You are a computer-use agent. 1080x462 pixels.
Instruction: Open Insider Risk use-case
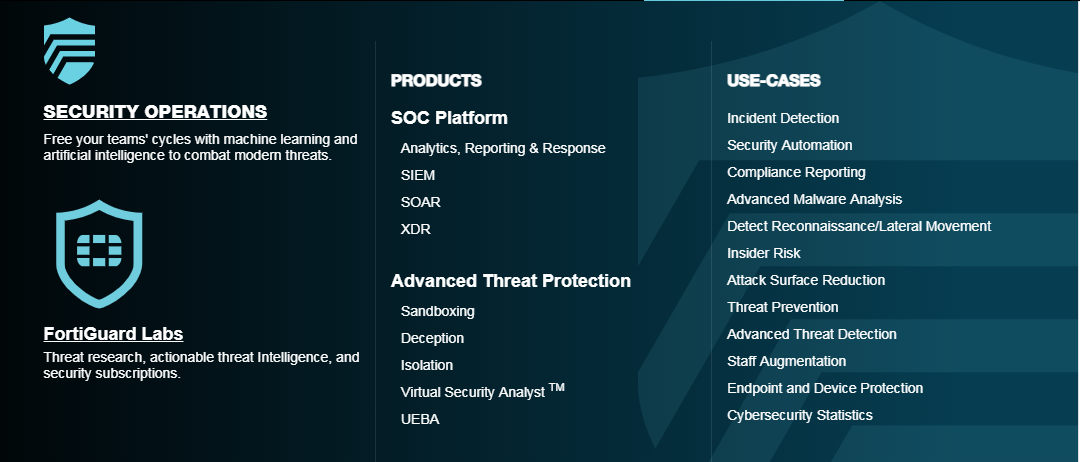point(763,253)
